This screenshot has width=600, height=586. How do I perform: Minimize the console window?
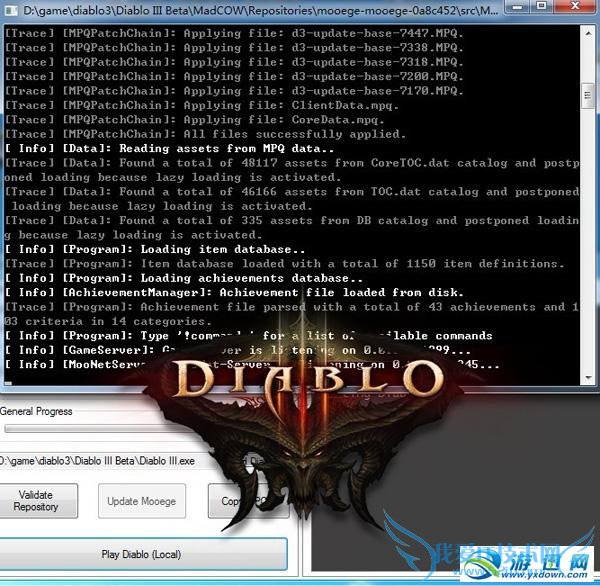pos(517,7)
